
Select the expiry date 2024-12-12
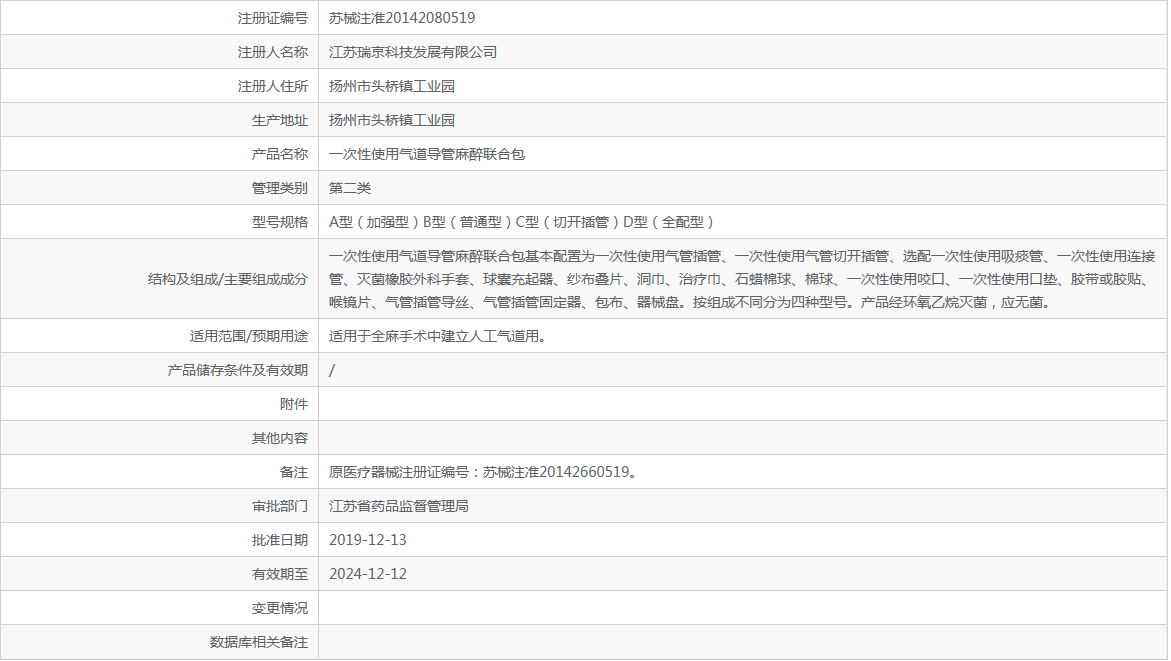(x=370, y=573)
